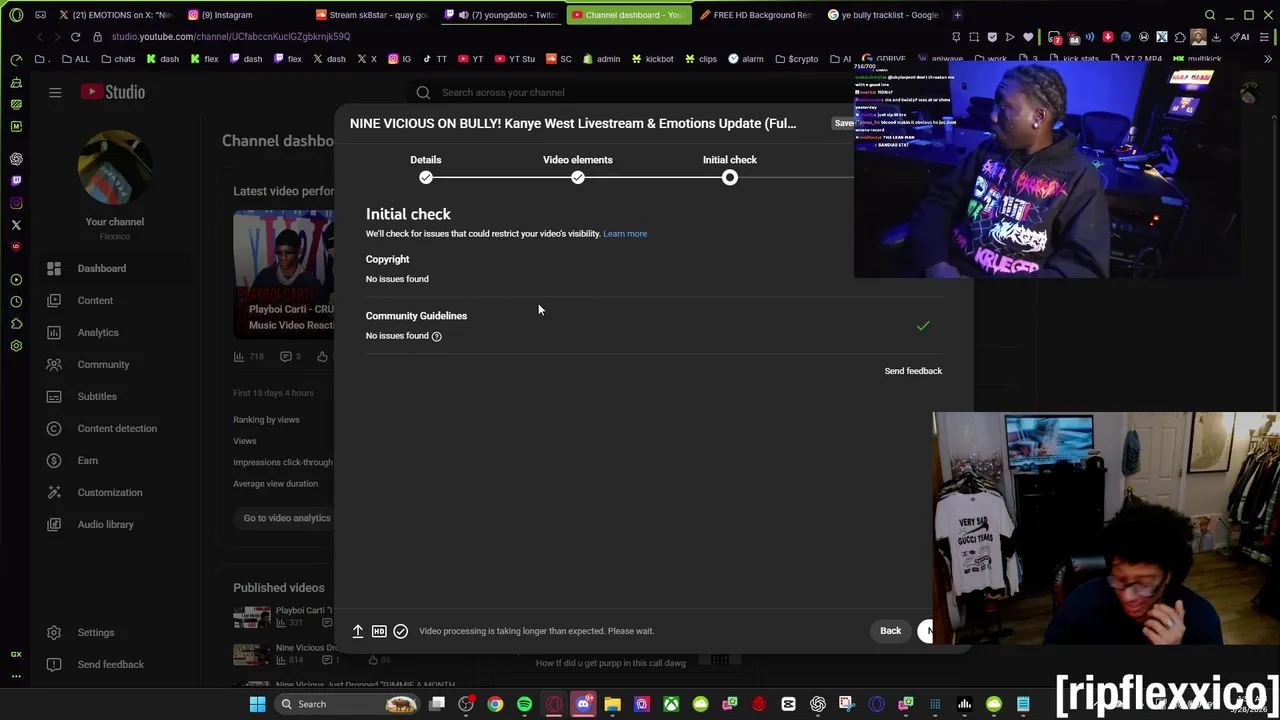Open the chats bookmark folder
1280x720 pixels.
click(x=118, y=59)
